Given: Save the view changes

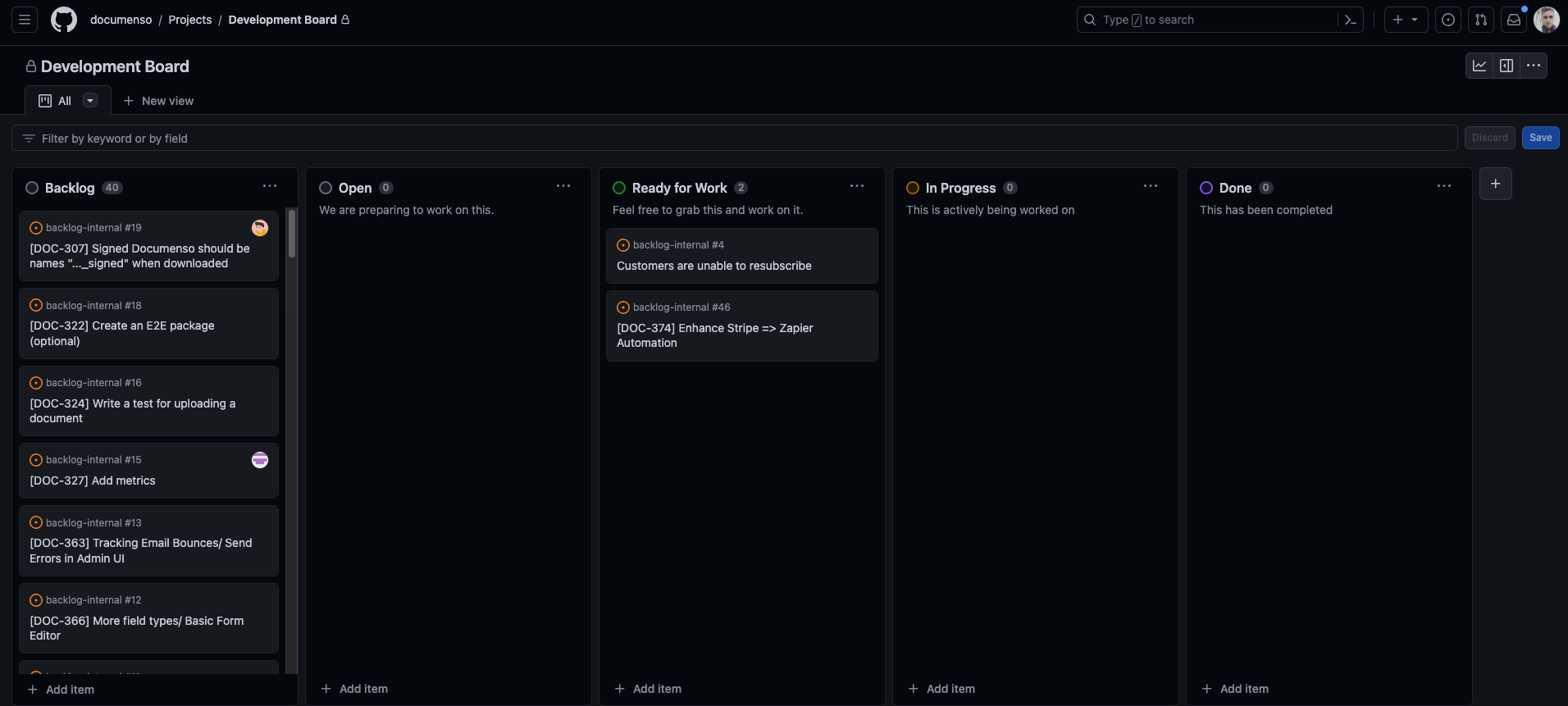Looking at the screenshot, I should pyautogui.click(x=1540, y=138).
